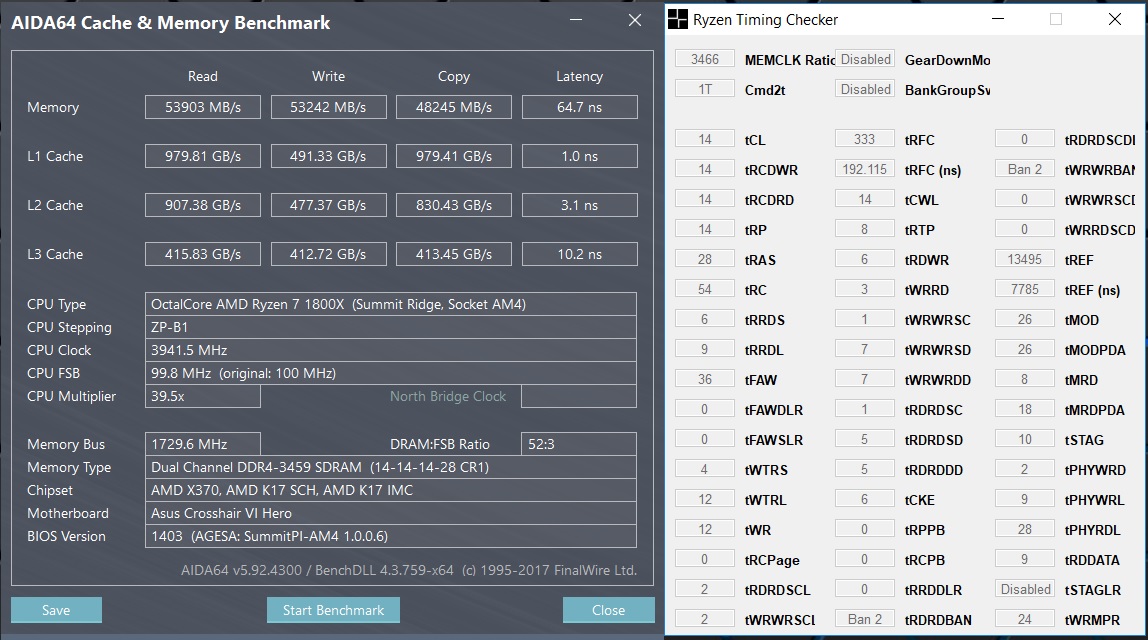Click the tCKE value 6
The height and width of the screenshot is (640, 1148).
865,499
